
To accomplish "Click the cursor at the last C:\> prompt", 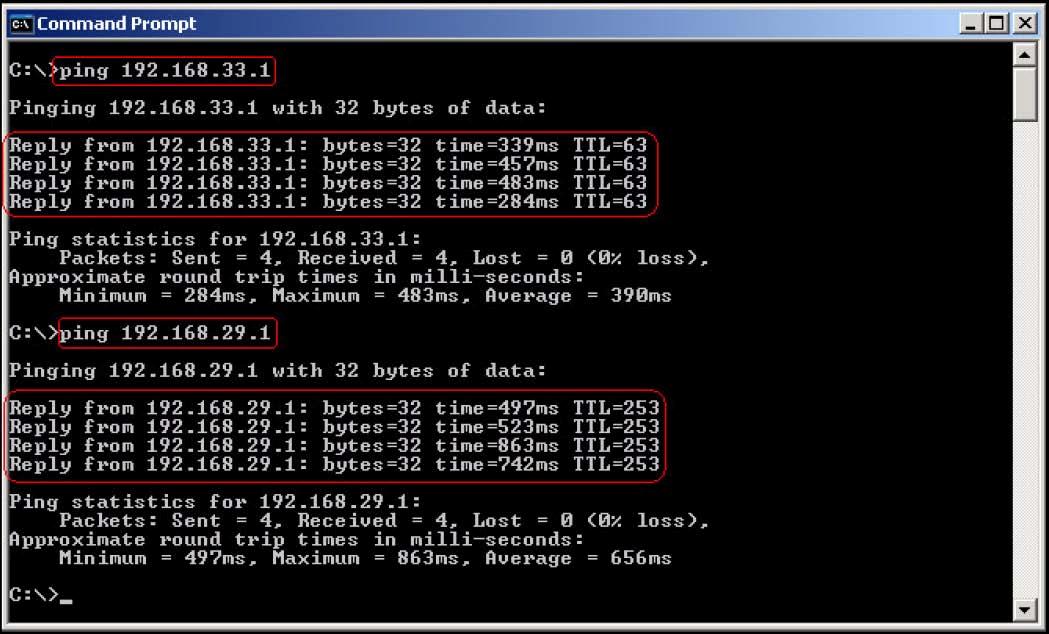I will 66,597.
